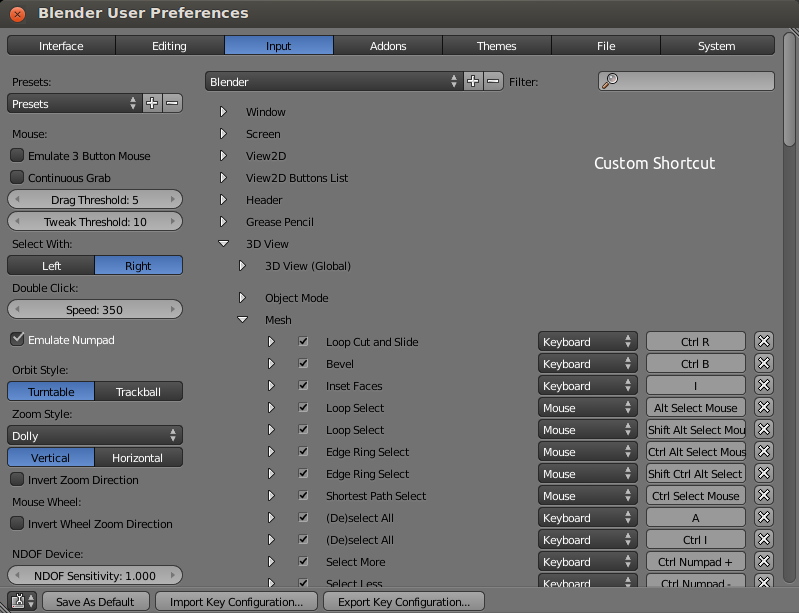Expand the View2D Buttons List category
The image size is (799, 613).
click(x=223, y=177)
